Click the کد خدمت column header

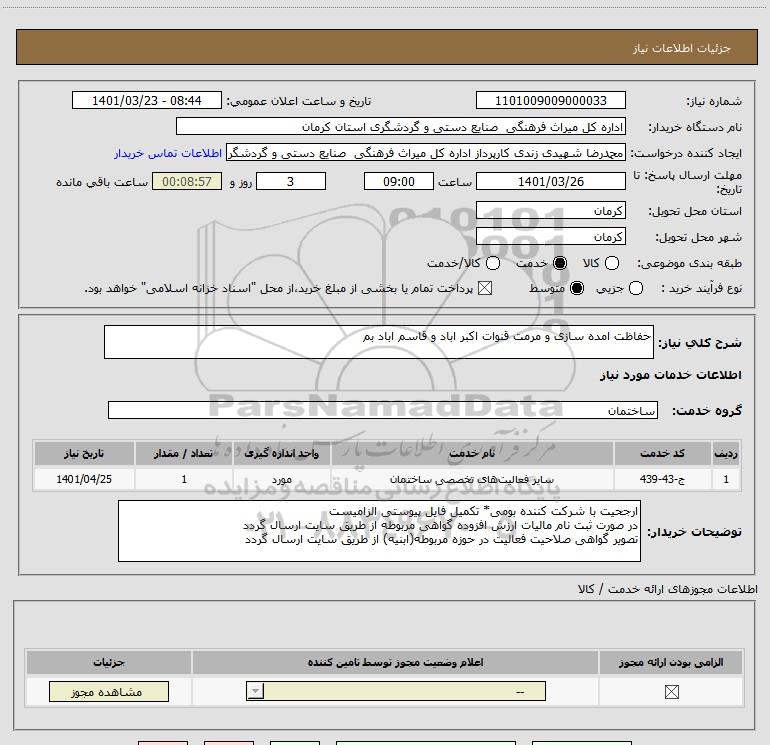tap(662, 453)
